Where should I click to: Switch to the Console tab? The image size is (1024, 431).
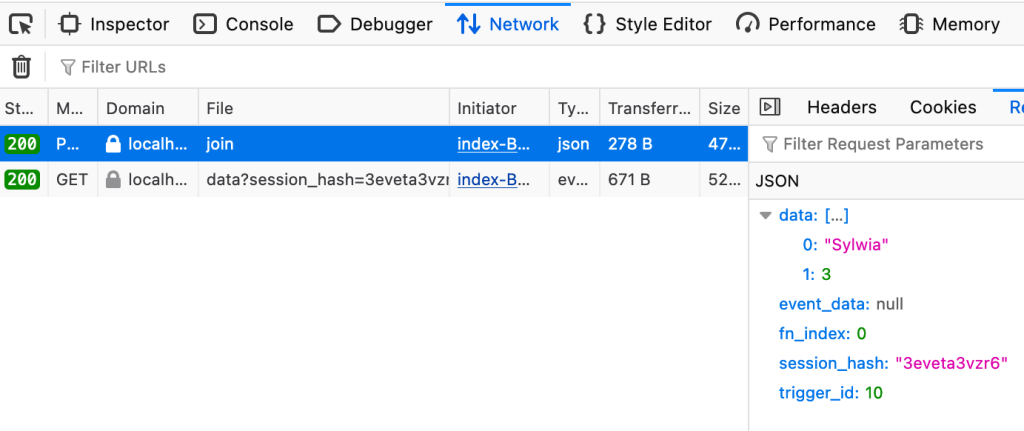point(244,24)
